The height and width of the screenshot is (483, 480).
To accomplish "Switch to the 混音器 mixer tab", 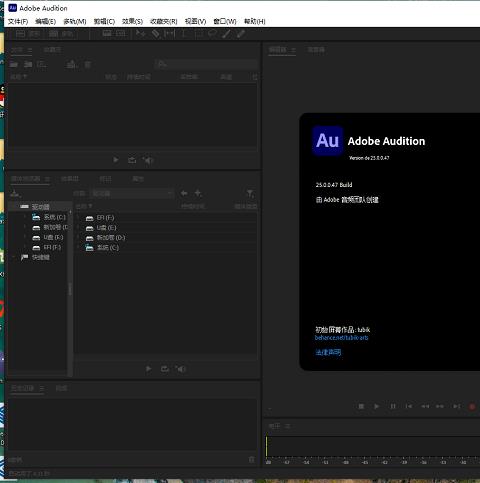I will pyautogui.click(x=316, y=50).
